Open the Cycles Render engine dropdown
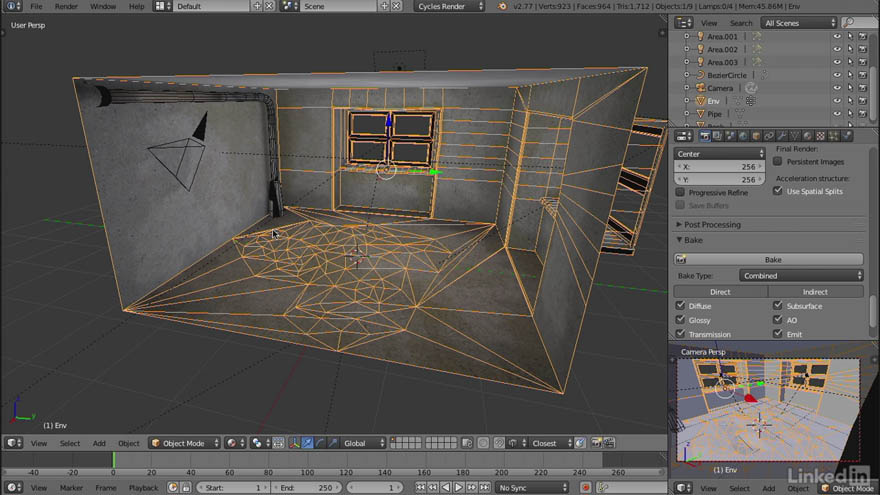 tap(450, 6)
